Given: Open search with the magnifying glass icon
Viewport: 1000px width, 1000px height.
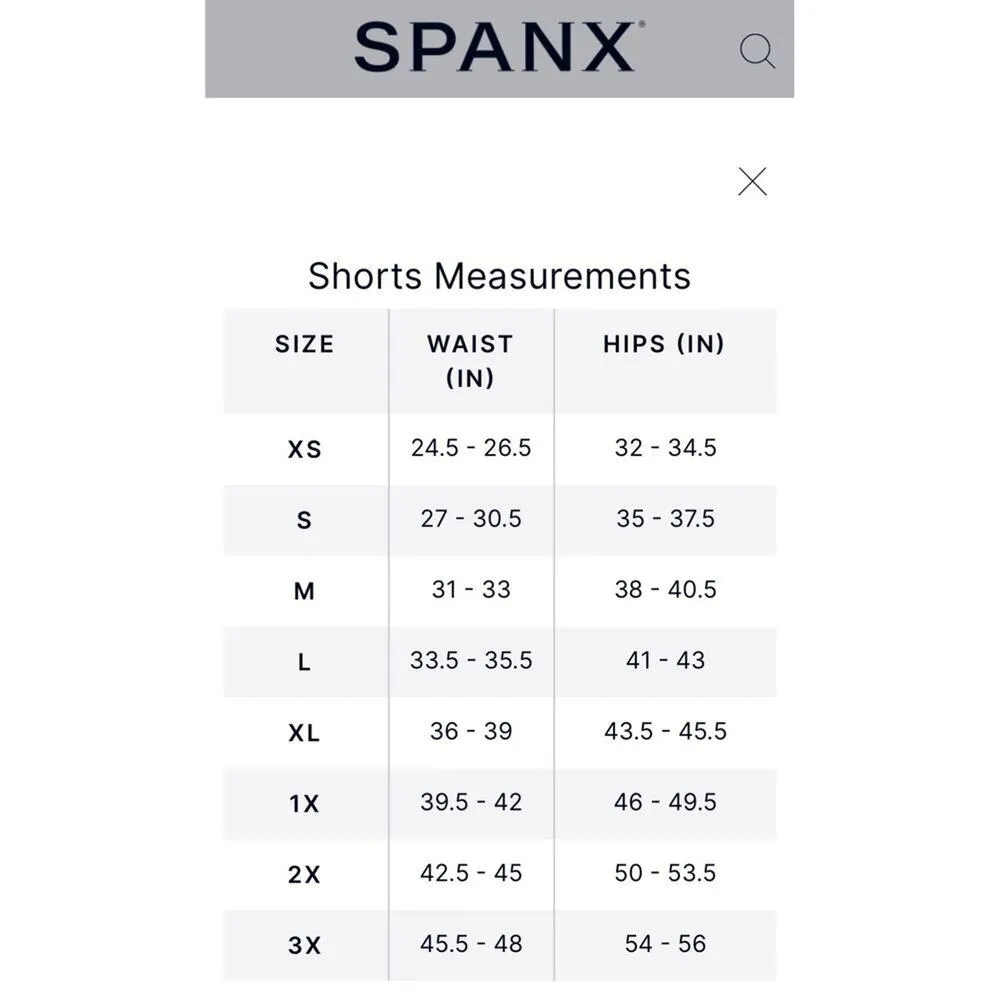Looking at the screenshot, I should [x=757, y=51].
